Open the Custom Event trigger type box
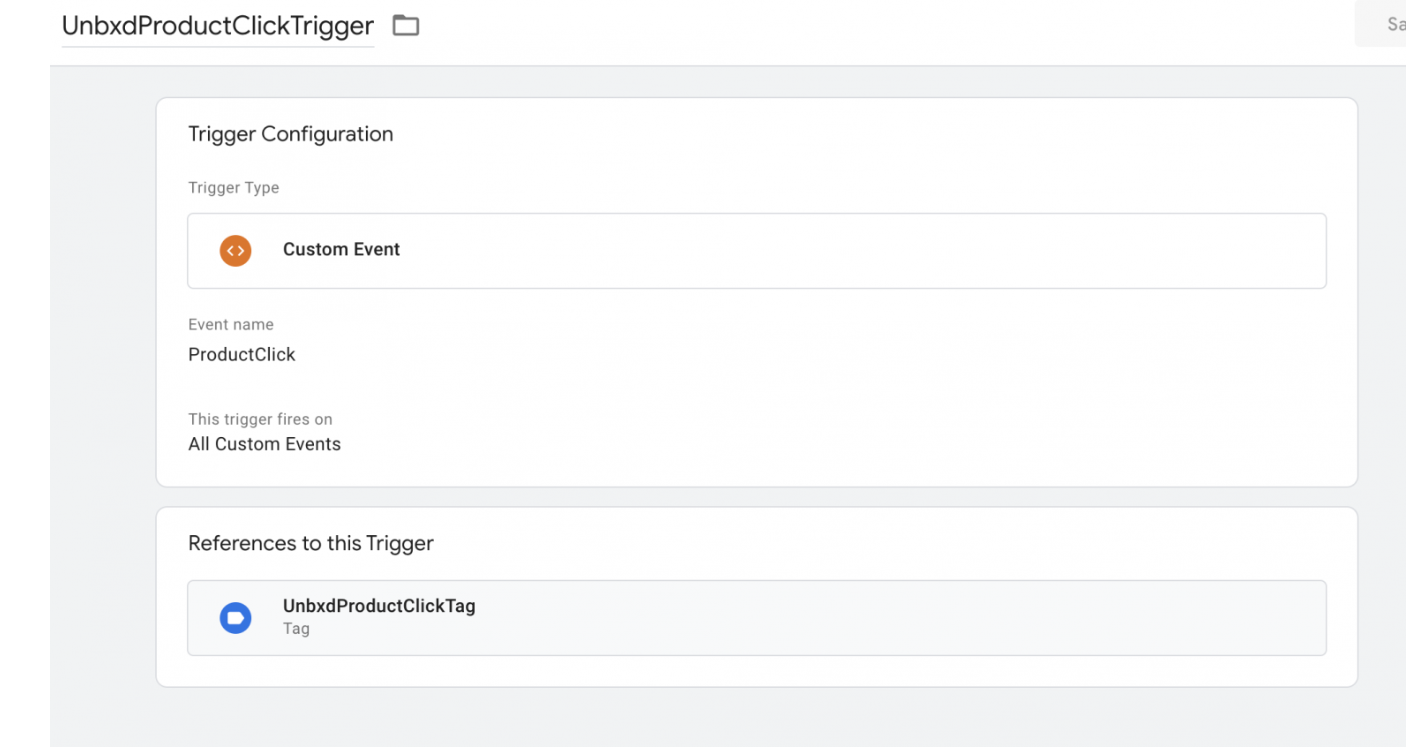 (x=757, y=251)
